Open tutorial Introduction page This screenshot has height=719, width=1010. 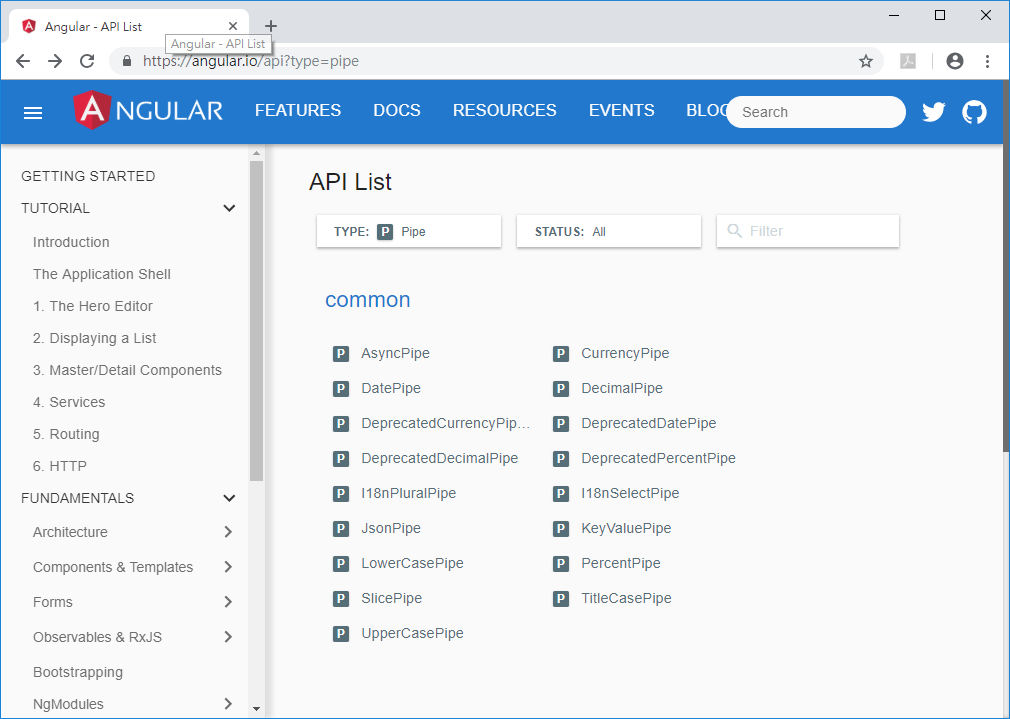71,242
